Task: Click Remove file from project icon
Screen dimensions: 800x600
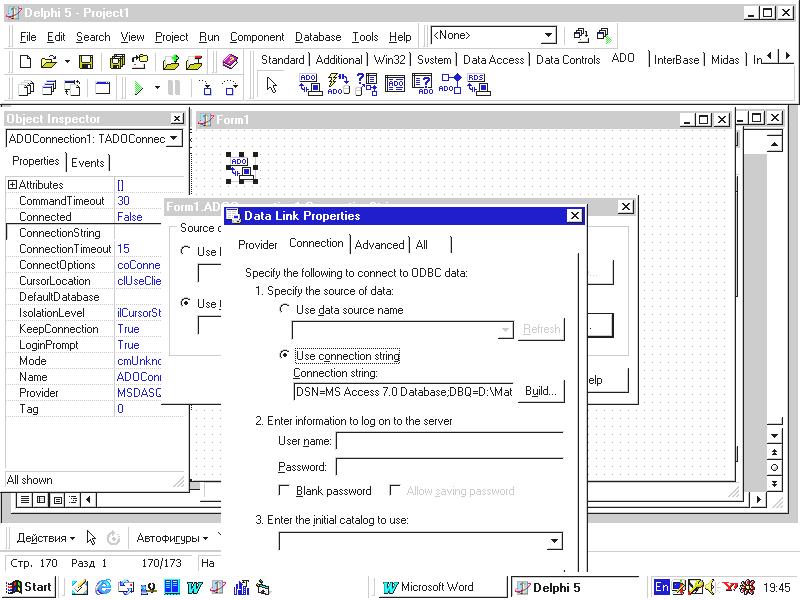Action: (194, 62)
